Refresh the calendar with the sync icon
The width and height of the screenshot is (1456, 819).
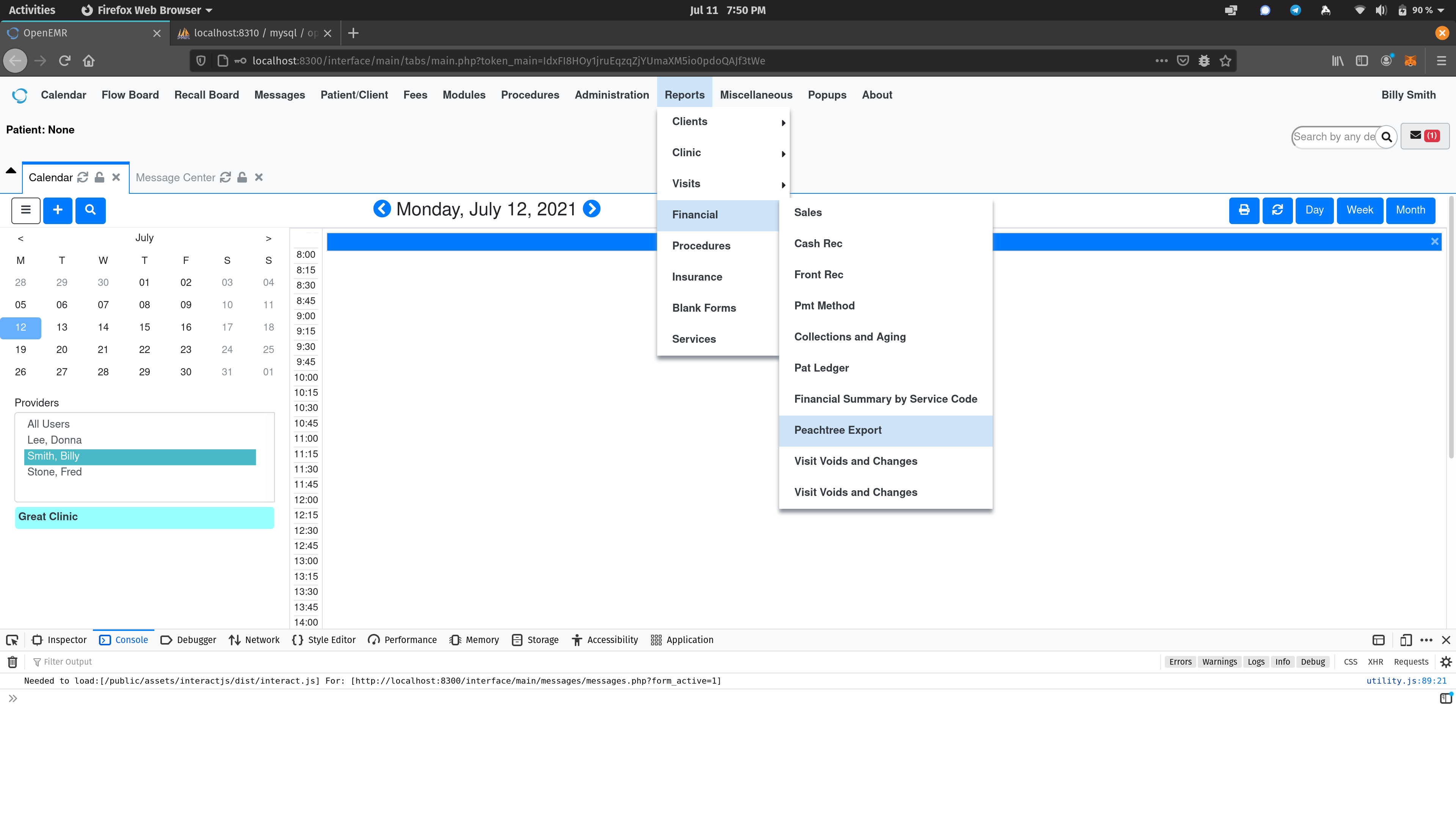[1277, 210]
